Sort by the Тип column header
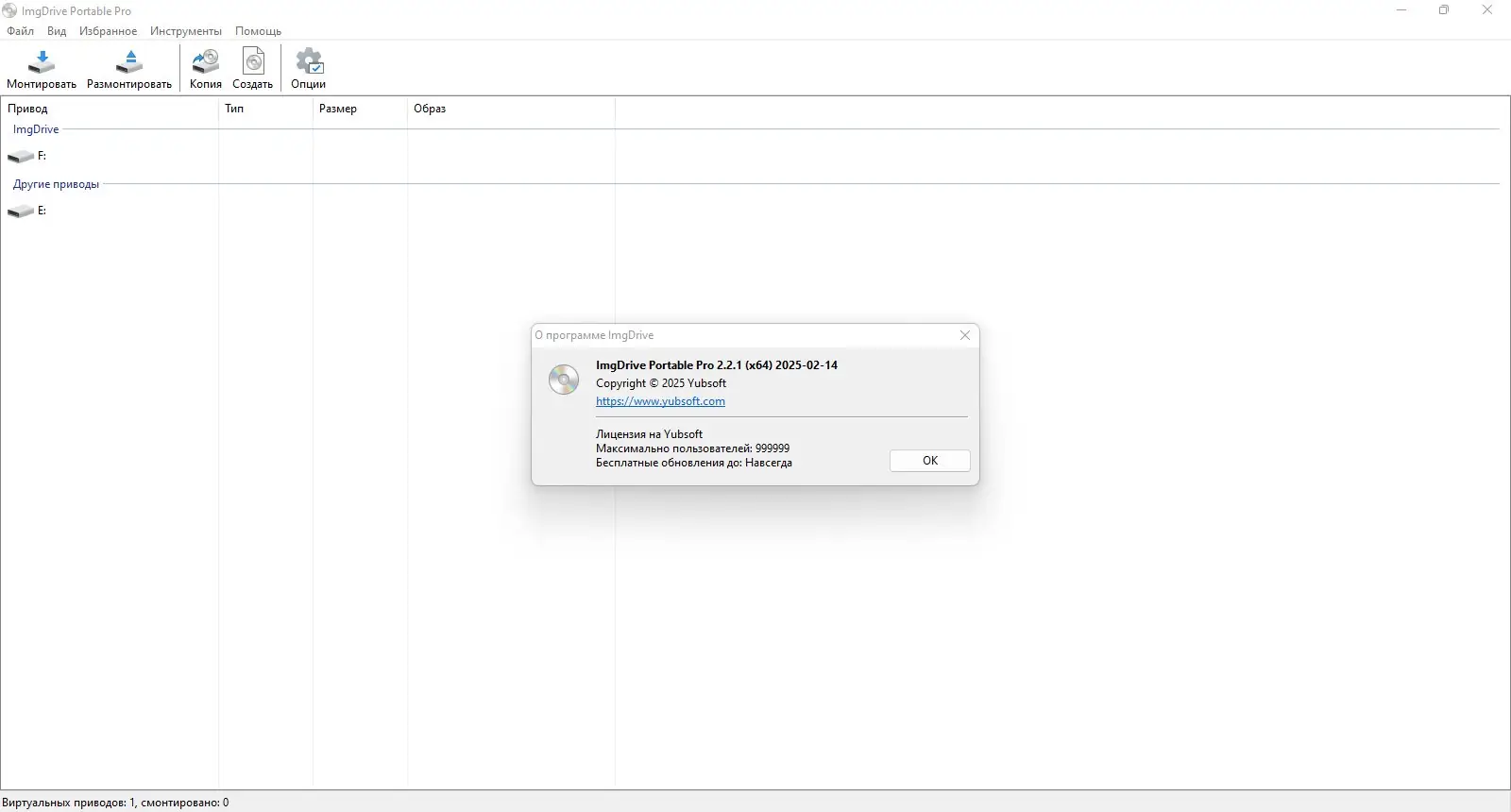 pos(265,109)
